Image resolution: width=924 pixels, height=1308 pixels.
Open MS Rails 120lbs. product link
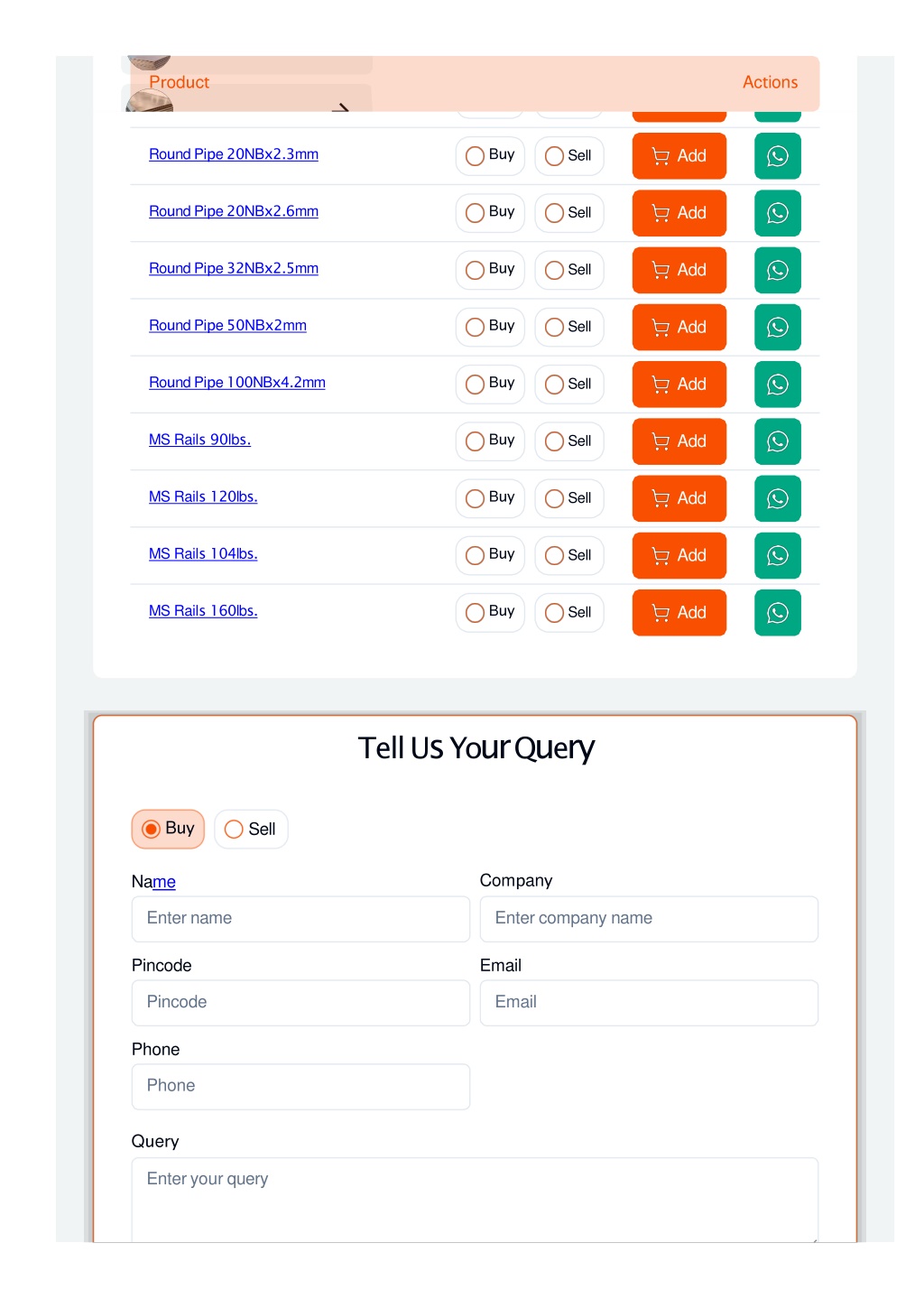tap(203, 496)
